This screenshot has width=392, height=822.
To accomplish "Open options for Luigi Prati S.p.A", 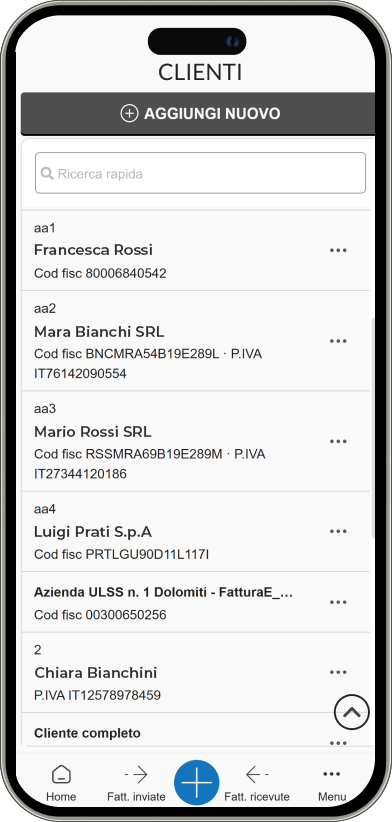I will [338, 531].
